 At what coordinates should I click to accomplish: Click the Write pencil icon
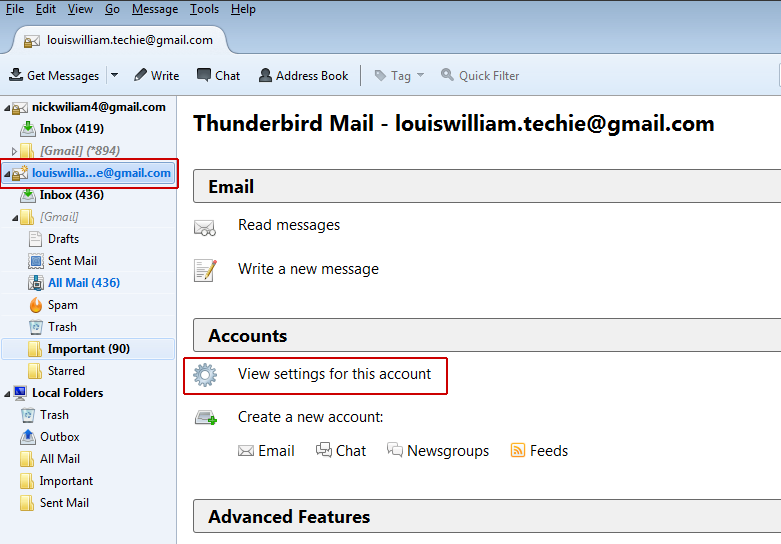[140, 75]
